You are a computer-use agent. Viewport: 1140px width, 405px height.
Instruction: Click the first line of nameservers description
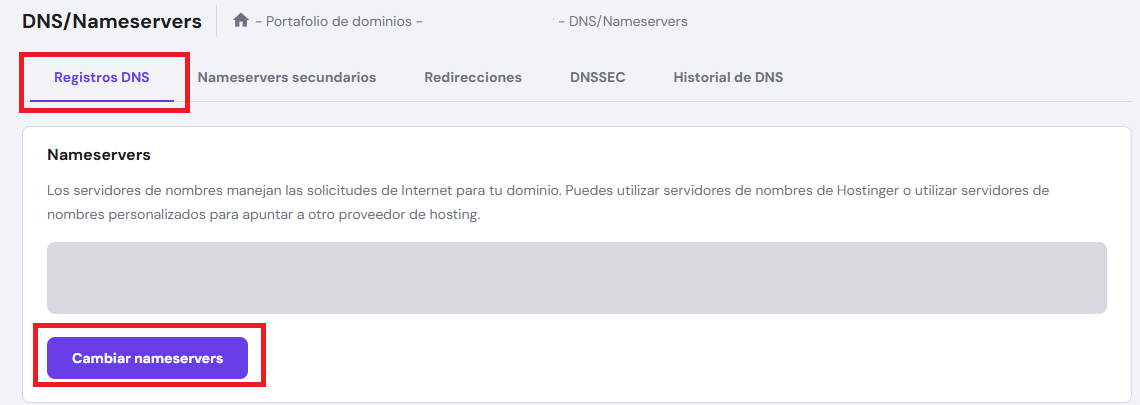pyautogui.click(x=400, y=190)
